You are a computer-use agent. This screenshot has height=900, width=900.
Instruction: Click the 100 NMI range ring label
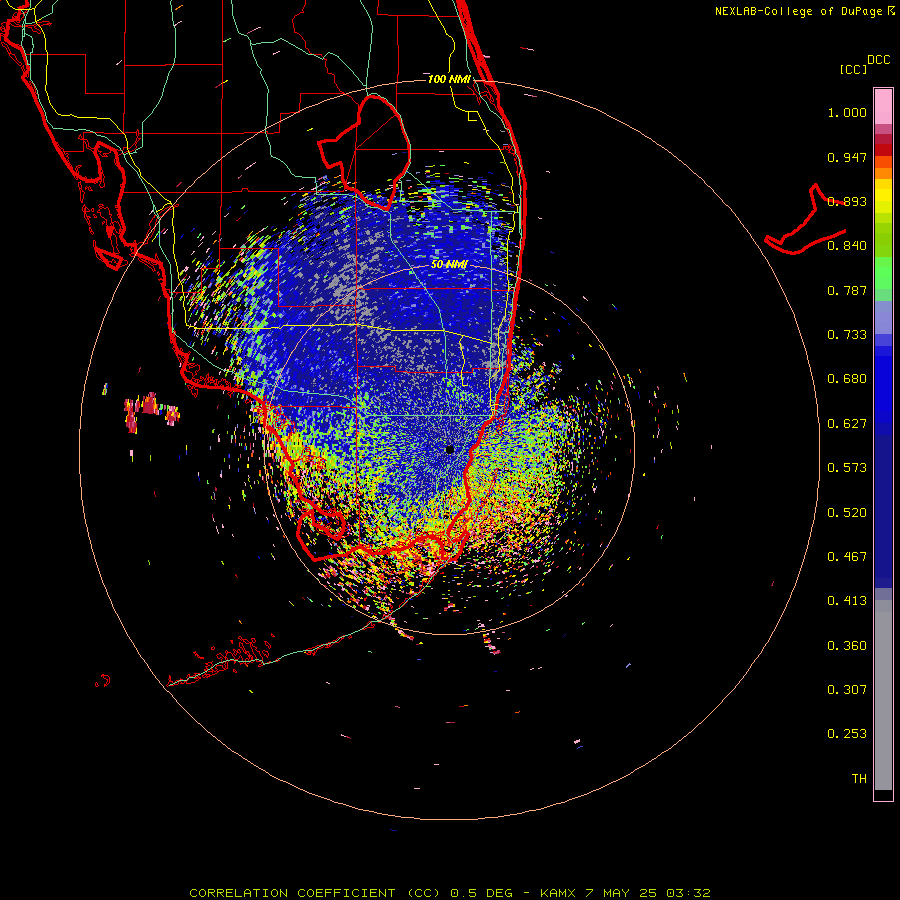point(449,79)
